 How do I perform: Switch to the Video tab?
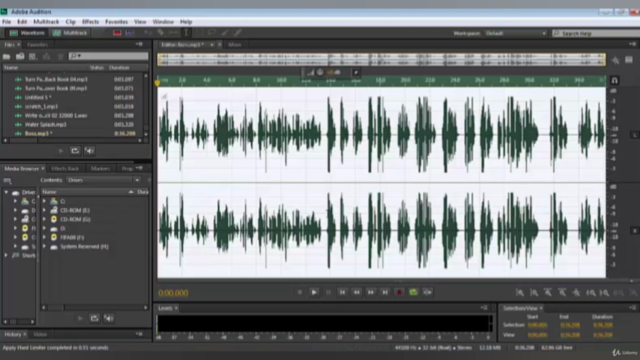(40, 334)
